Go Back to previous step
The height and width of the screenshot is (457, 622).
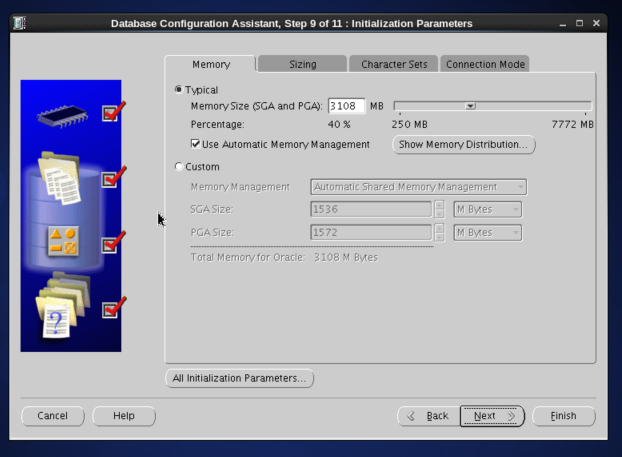(x=428, y=416)
